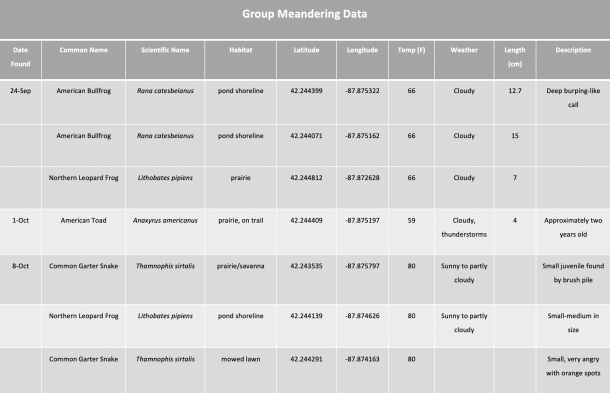Image resolution: width=610 pixels, height=393 pixels.
Task: Click latitude value 42.243535
Action: 306,266
